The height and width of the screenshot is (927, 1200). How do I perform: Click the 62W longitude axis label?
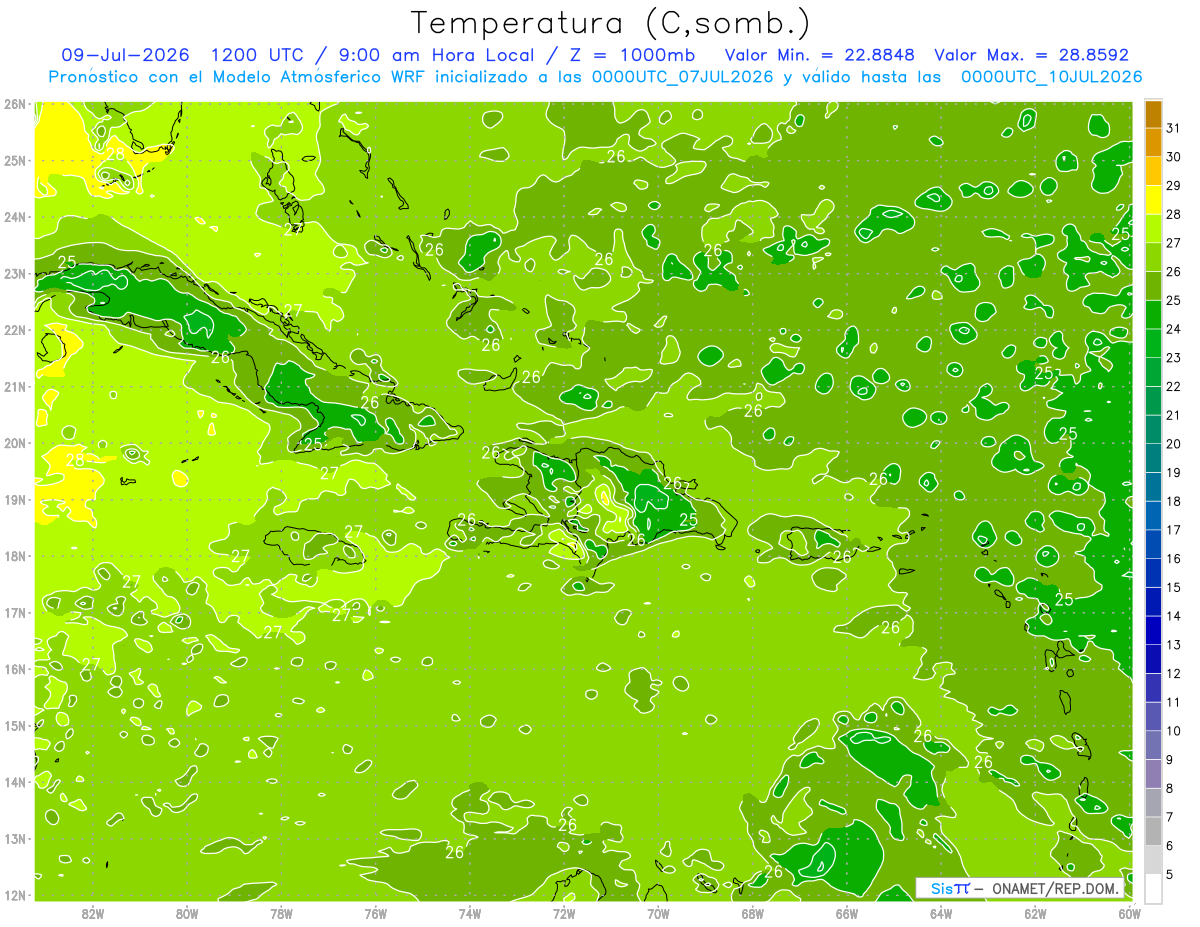(x=1035, y=913)
